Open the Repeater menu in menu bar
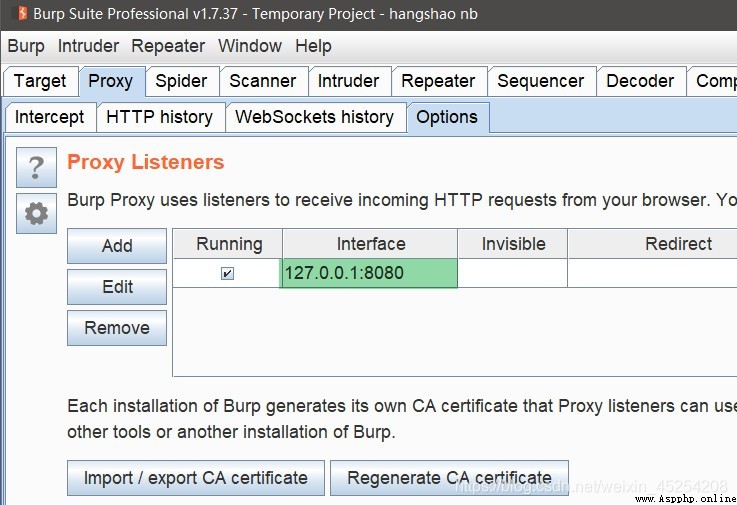Image resolution: width=737 pixels, height=505 pixels. click(x=168, y=46)
